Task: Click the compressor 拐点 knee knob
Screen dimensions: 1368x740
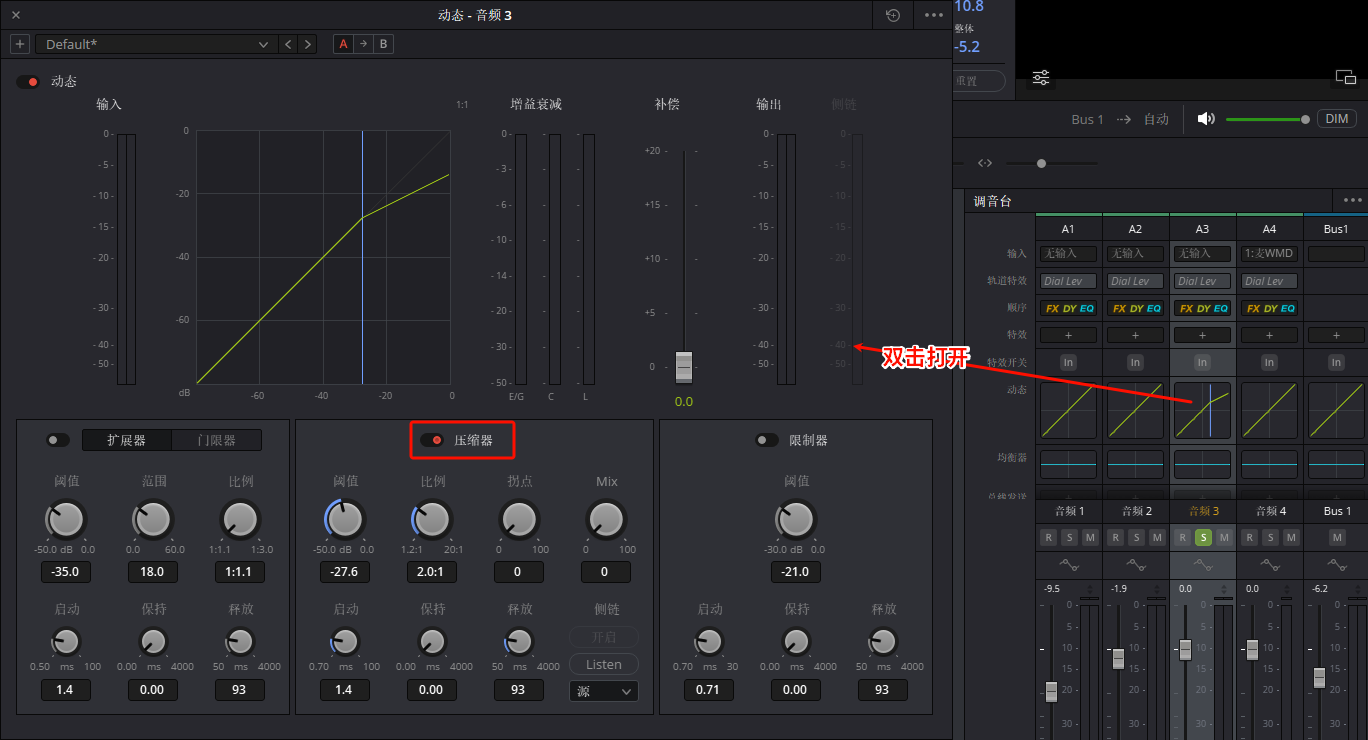Action: click(519, 520)
